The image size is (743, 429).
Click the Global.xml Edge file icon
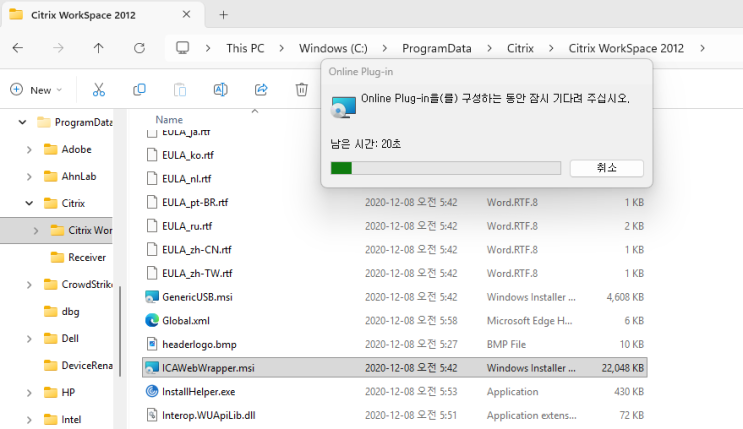point(152,321)
